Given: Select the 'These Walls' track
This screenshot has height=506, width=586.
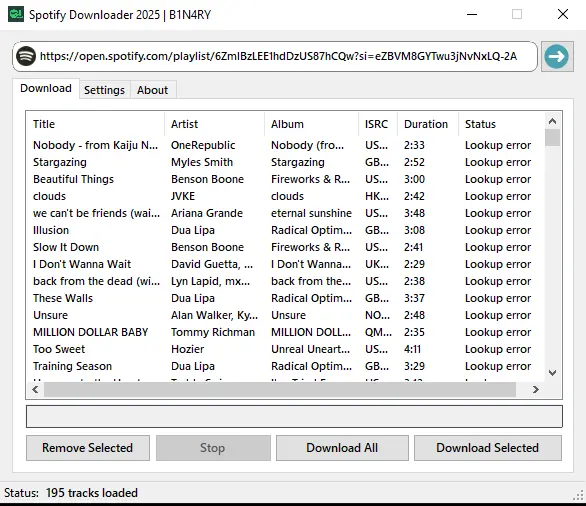Looking at the screenshot, I should coord(63,298).
